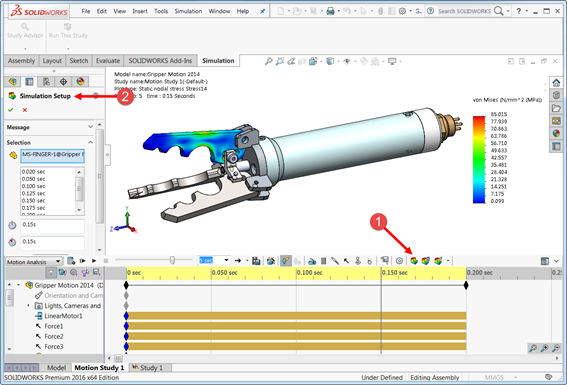Open the DisplayManager tab icon
Screen dimensions: 567x385
(80, 82)
